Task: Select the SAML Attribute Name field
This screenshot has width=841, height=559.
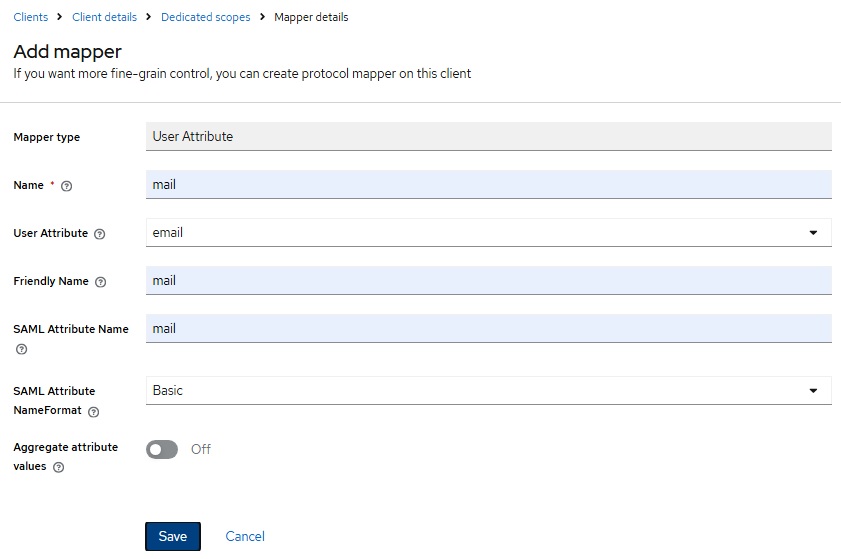Action: tap(489, 328)
